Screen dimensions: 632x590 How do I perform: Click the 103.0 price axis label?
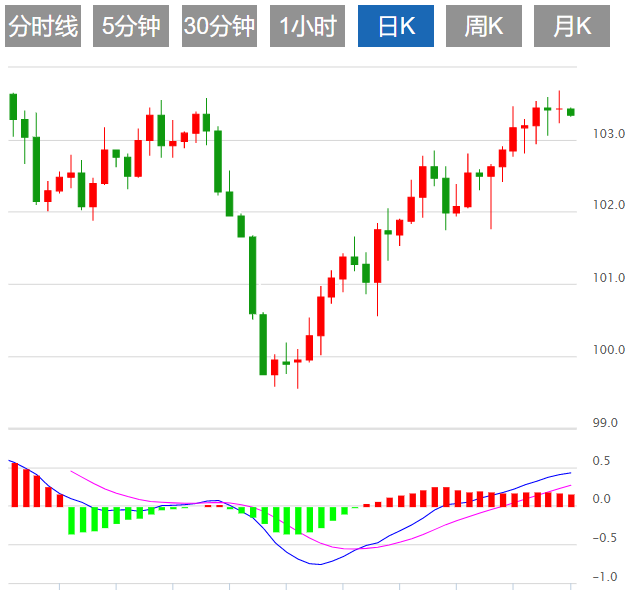[609, 134]
